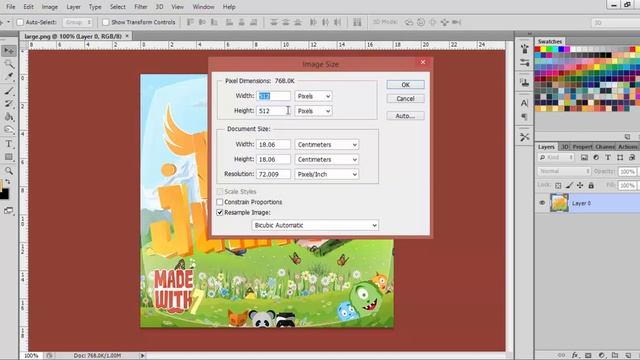Open layer filter Kind dropdown
The image size is (640, 360).
click(x=556, y=158)
